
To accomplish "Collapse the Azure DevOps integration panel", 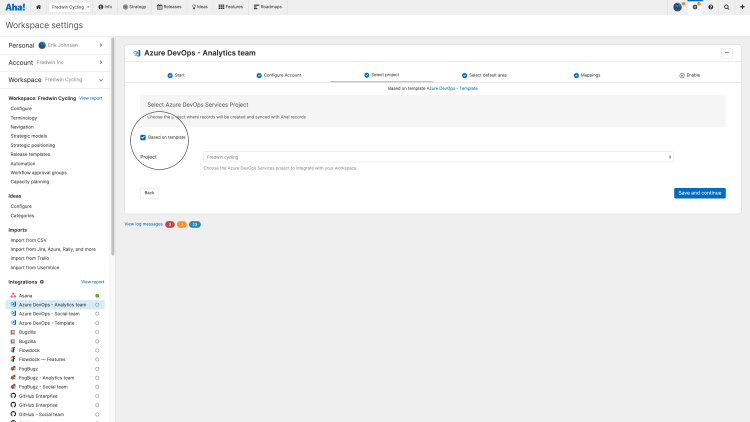I will click(727, 53).
